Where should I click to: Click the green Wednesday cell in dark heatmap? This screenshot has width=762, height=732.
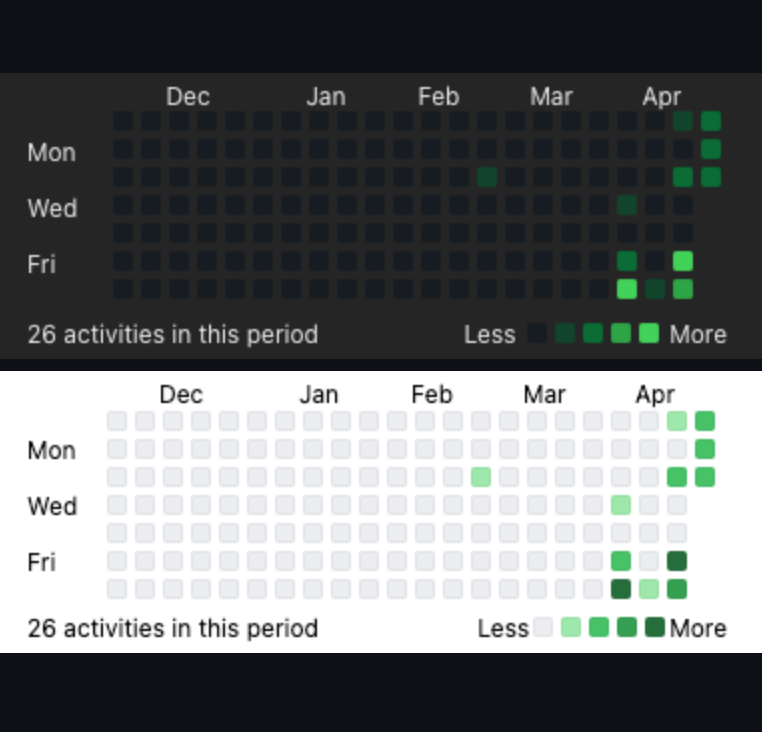pos(627,205)
